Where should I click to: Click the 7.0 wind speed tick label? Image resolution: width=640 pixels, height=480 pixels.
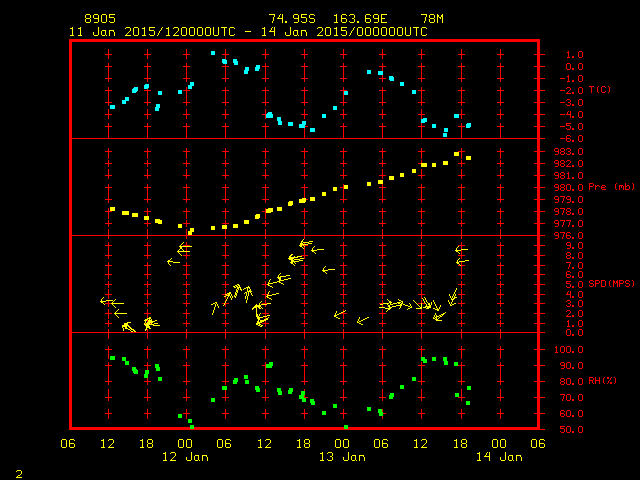(x=574, y=266)
